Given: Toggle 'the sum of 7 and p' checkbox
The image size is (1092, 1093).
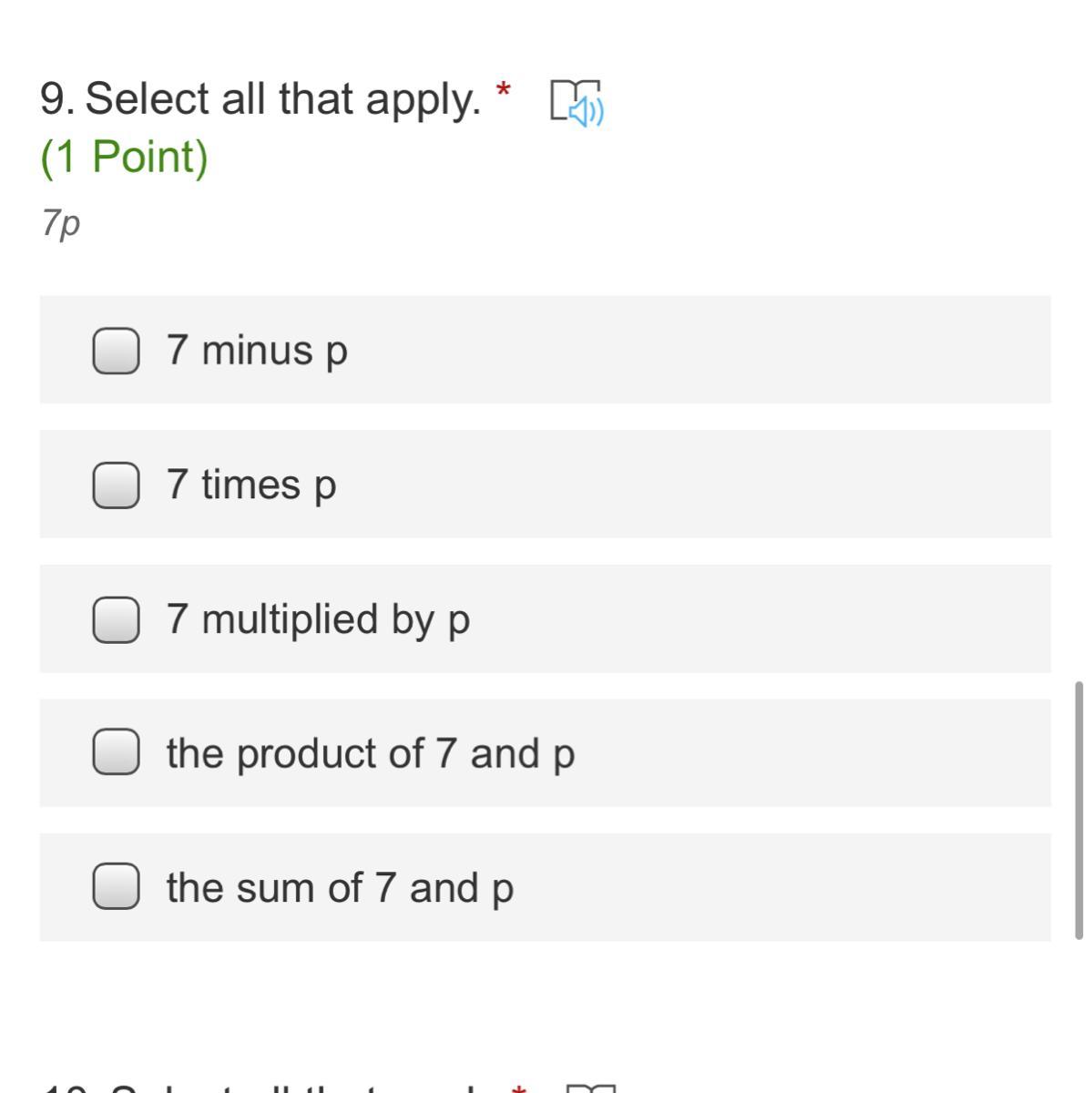Looking at the screenshot, I should tap(116, 886).
